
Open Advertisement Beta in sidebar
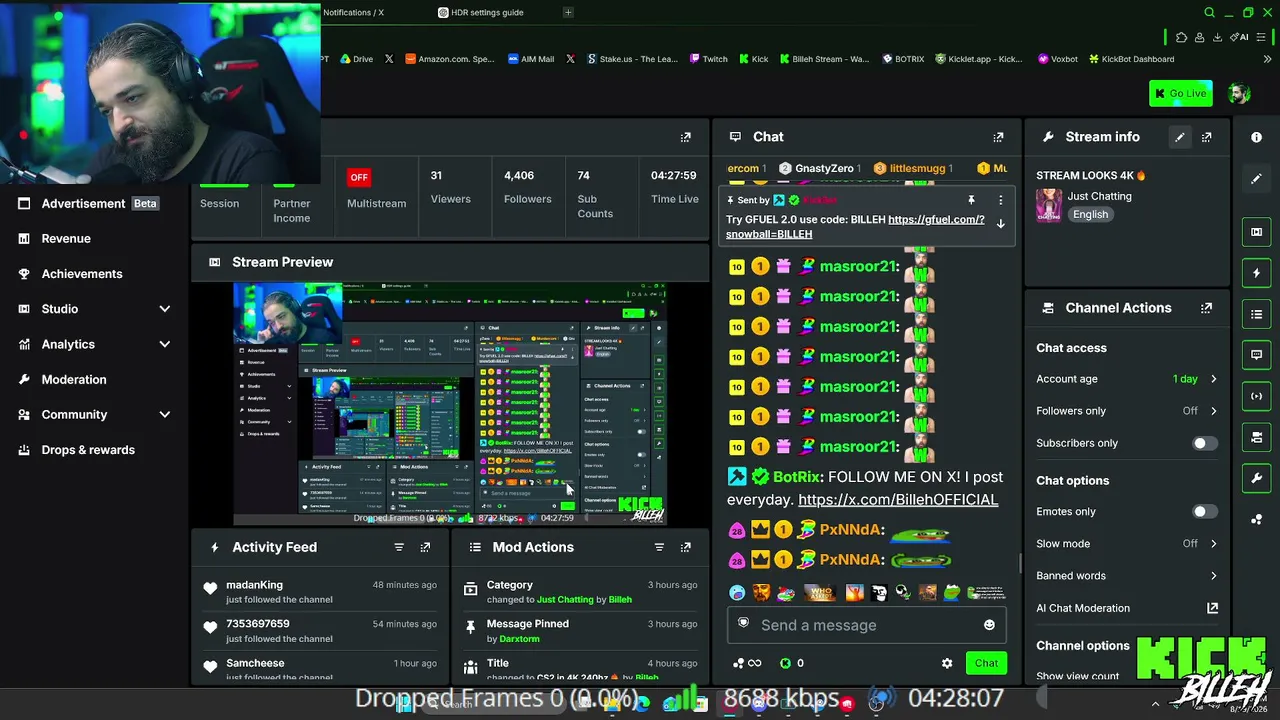[x=95, y=204]
